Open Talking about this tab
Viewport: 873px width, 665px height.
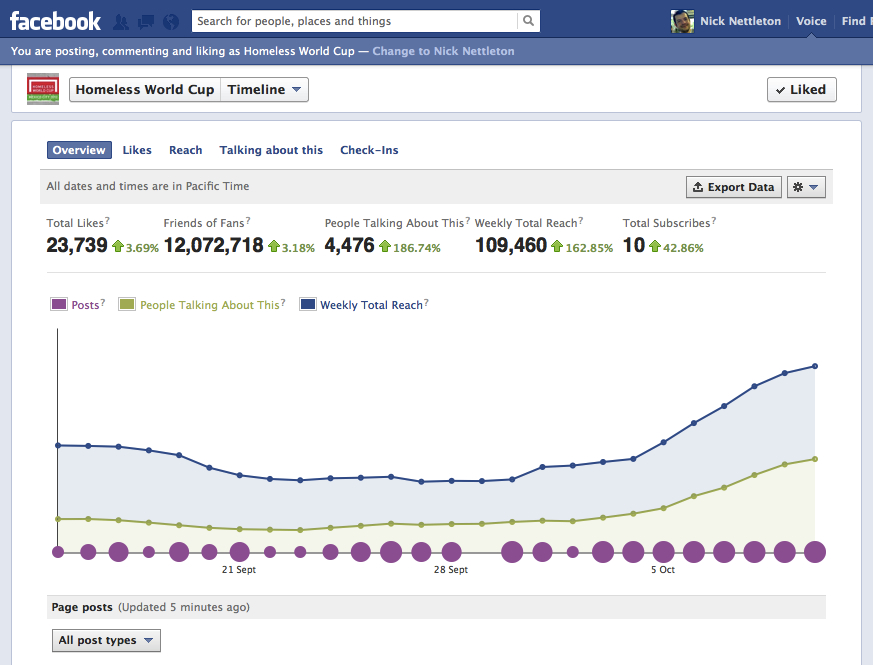[x=271, y=150]
